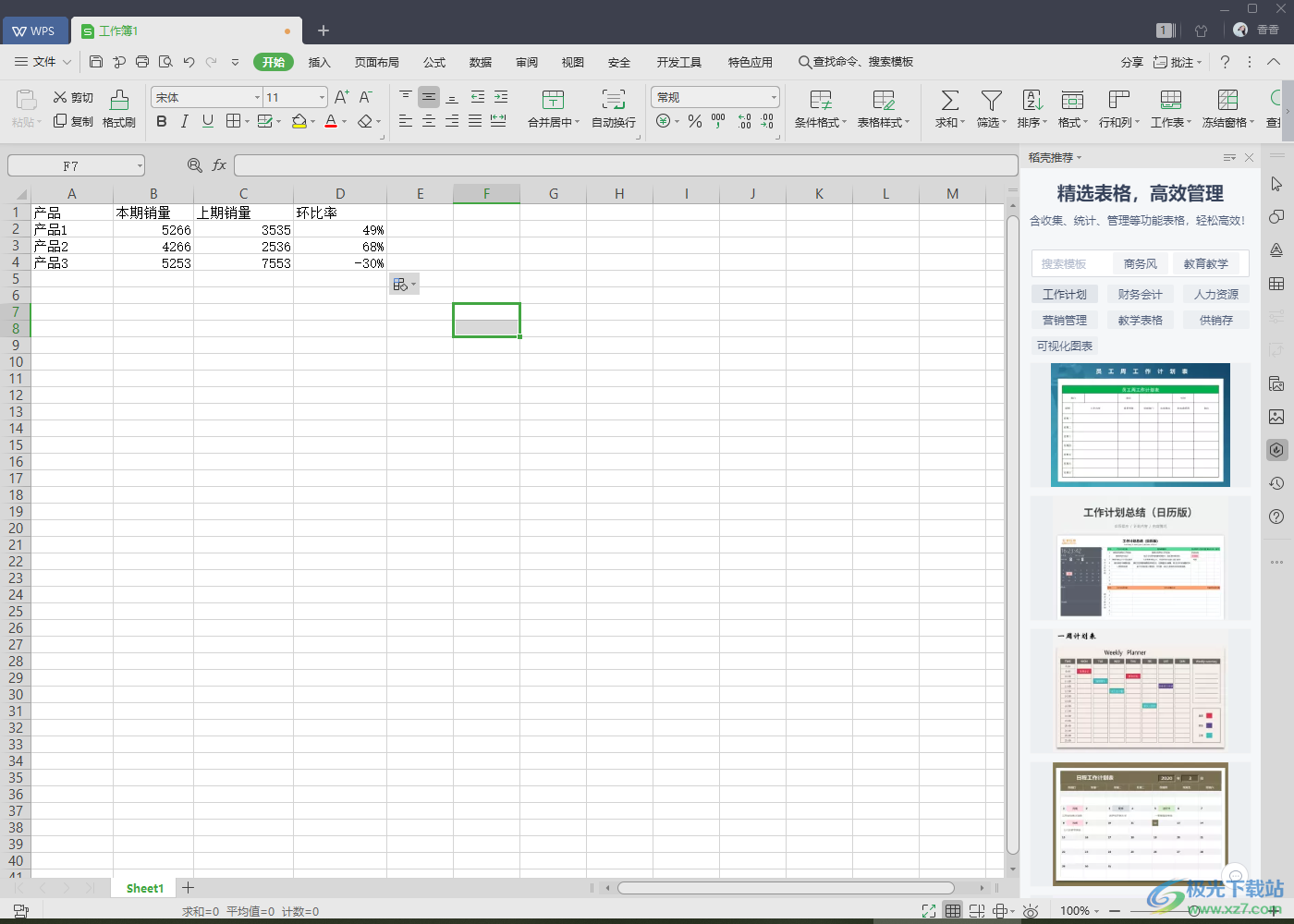Switch to the 页面布局 ribbon tab
Image resolution: width=1294 pixels, height=924 pixels.
377,62
